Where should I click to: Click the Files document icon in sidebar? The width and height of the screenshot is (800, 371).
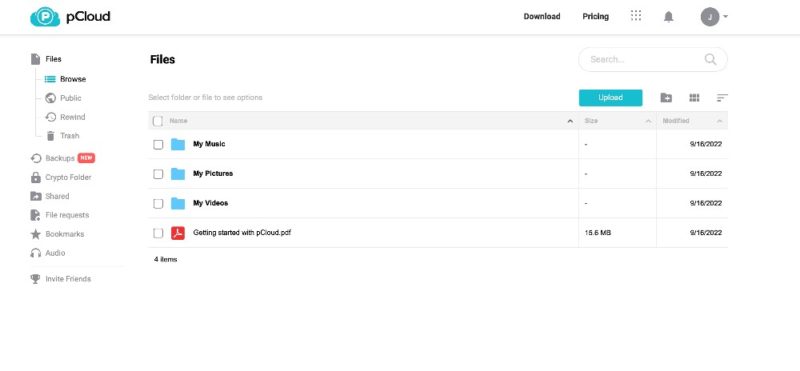[35, 59]
